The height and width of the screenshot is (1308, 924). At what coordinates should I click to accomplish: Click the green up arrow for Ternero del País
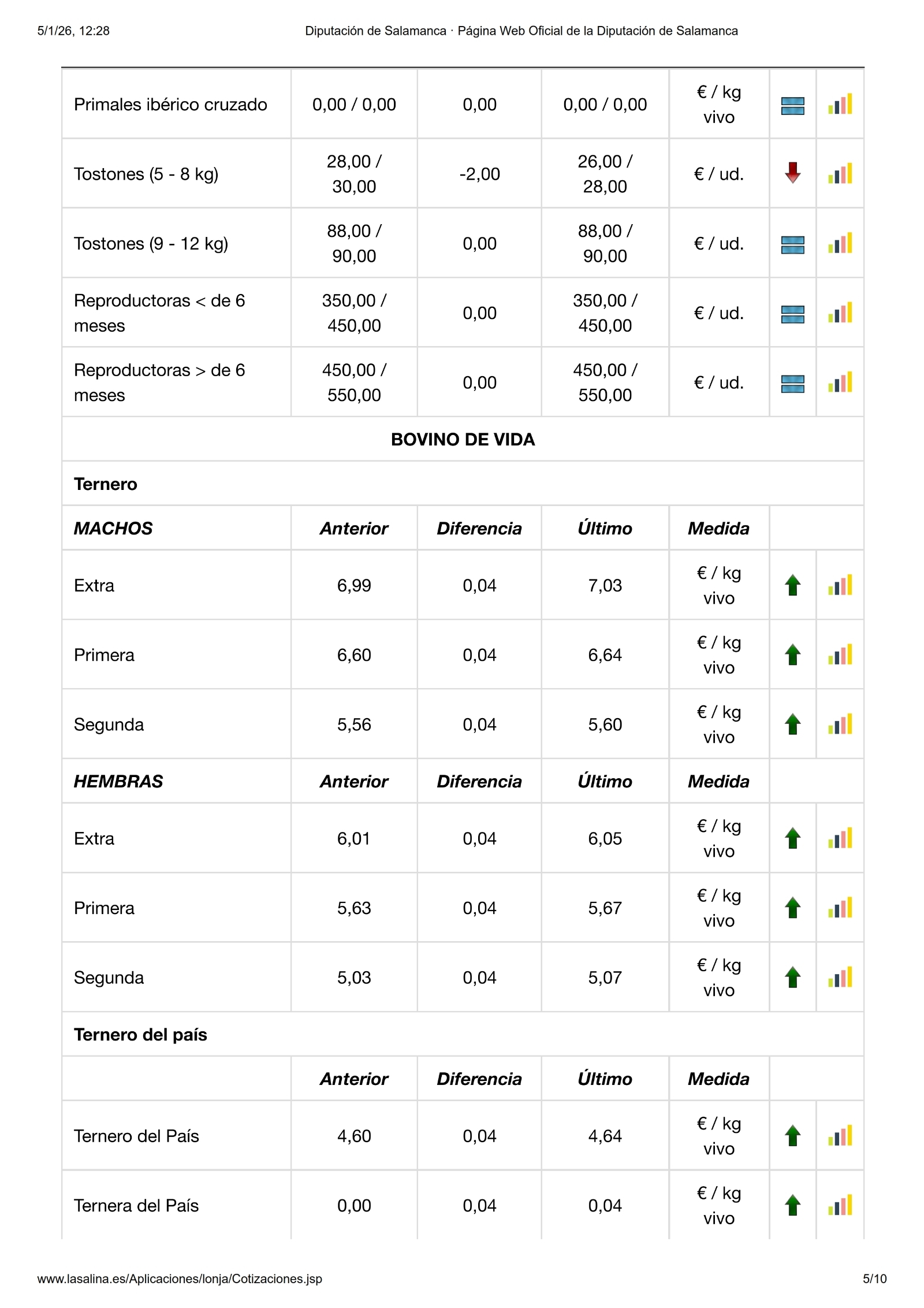click(792, 1135)
